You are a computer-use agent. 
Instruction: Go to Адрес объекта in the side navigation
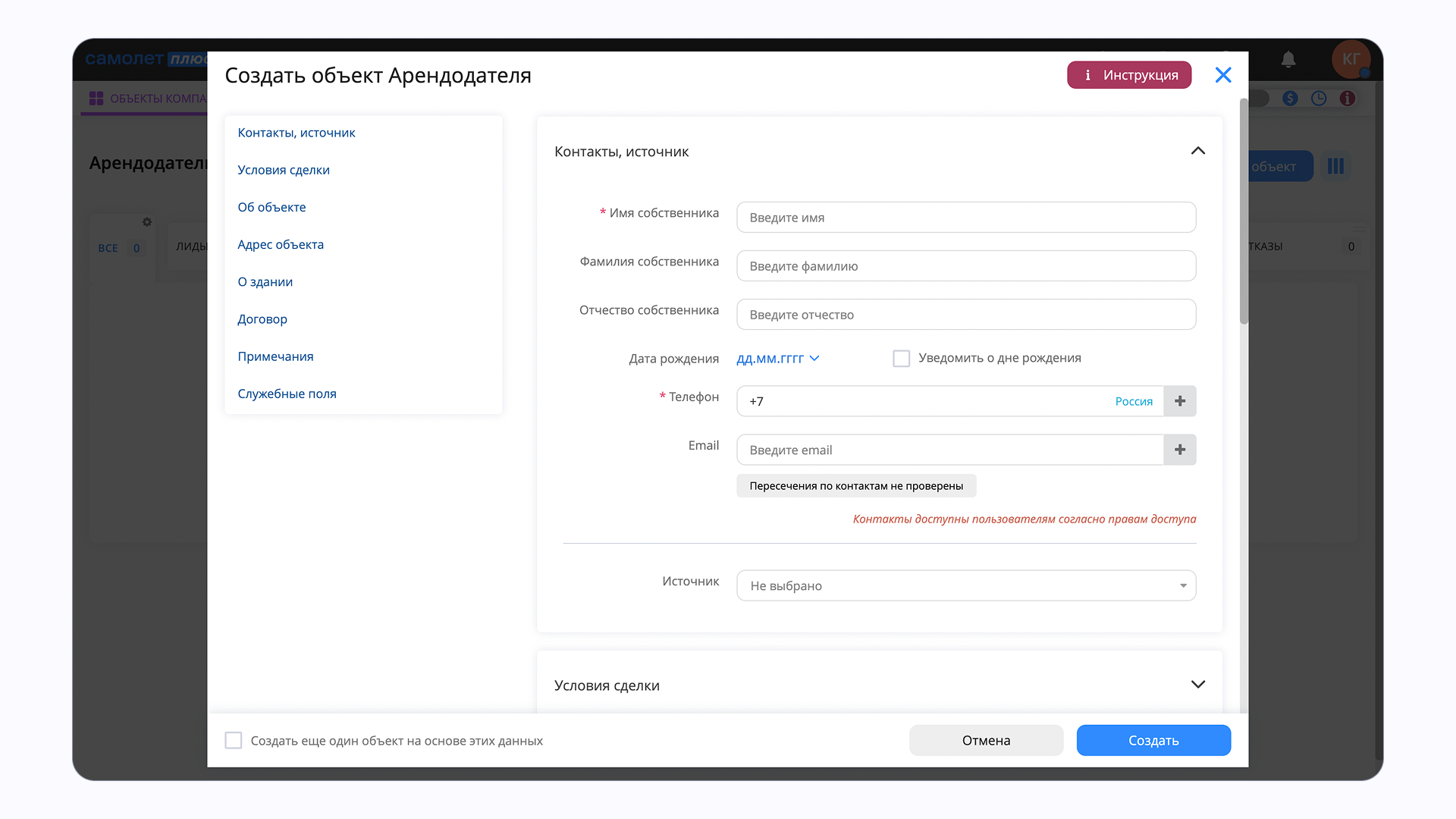[x=281, y=244]
